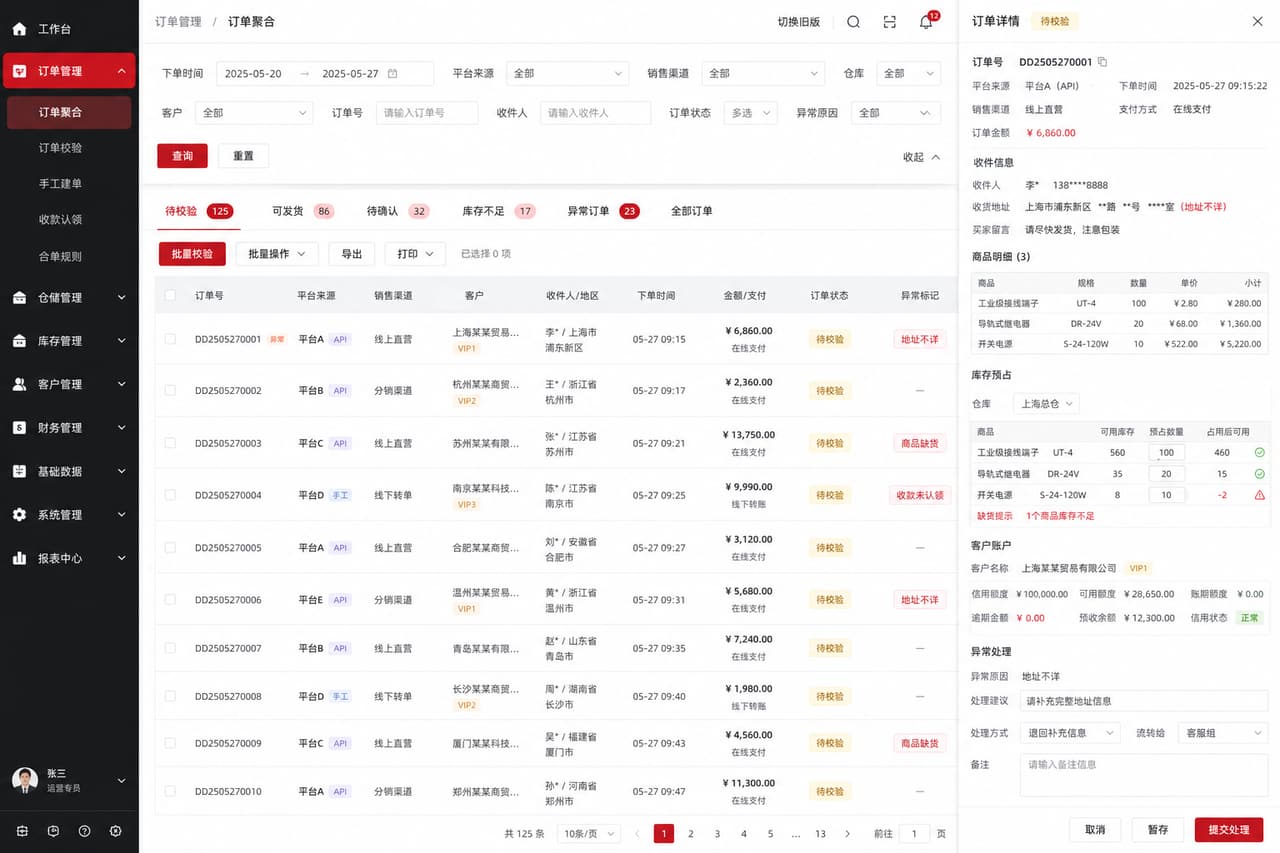The height and width of the screenshot is (853, 1280).
Task: Open the 客户 dropdown filter
Action: [x=254, y=113]
